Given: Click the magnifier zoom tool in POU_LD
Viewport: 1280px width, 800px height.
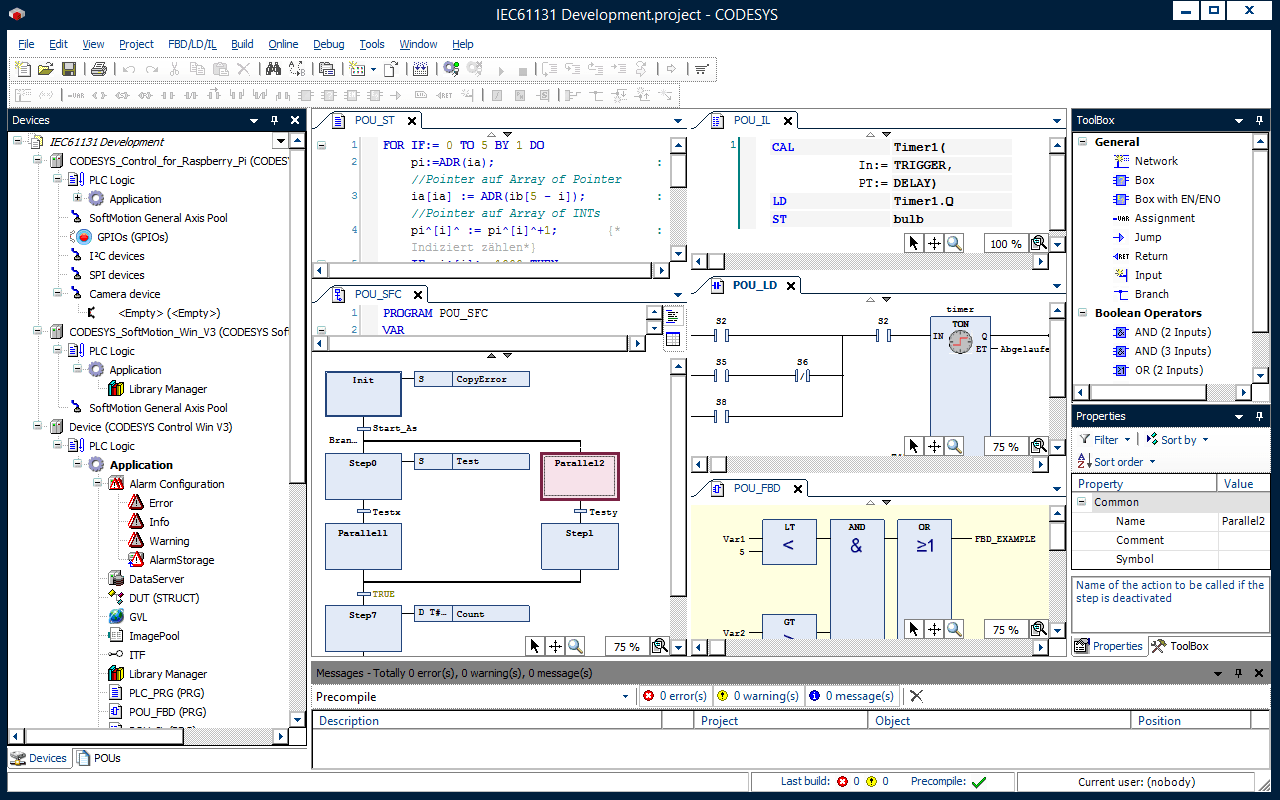Looking at the screenshot, I should tap(954, 446).
